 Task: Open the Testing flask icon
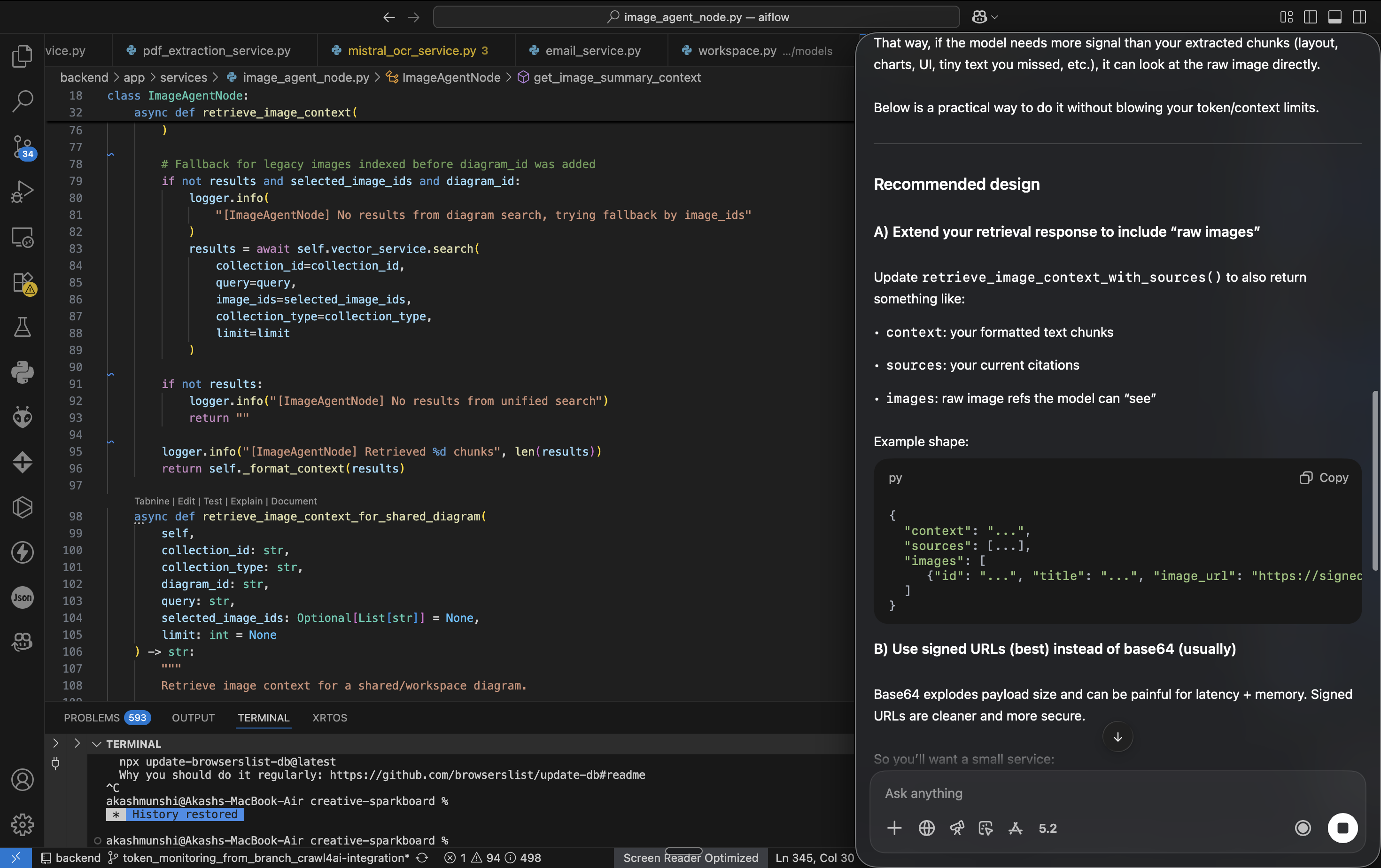(22, 327)
